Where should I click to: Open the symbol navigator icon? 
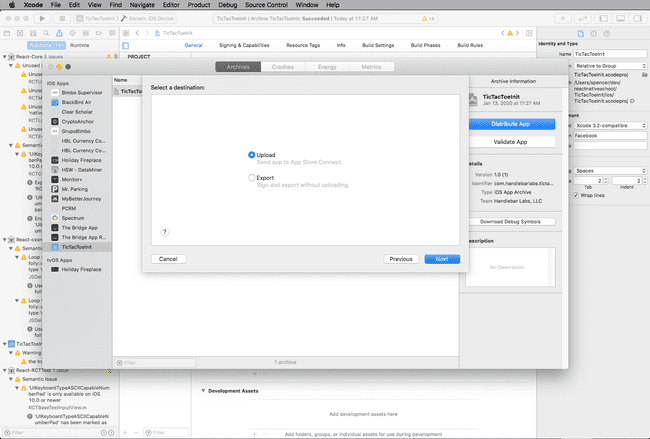click(33, 33)
